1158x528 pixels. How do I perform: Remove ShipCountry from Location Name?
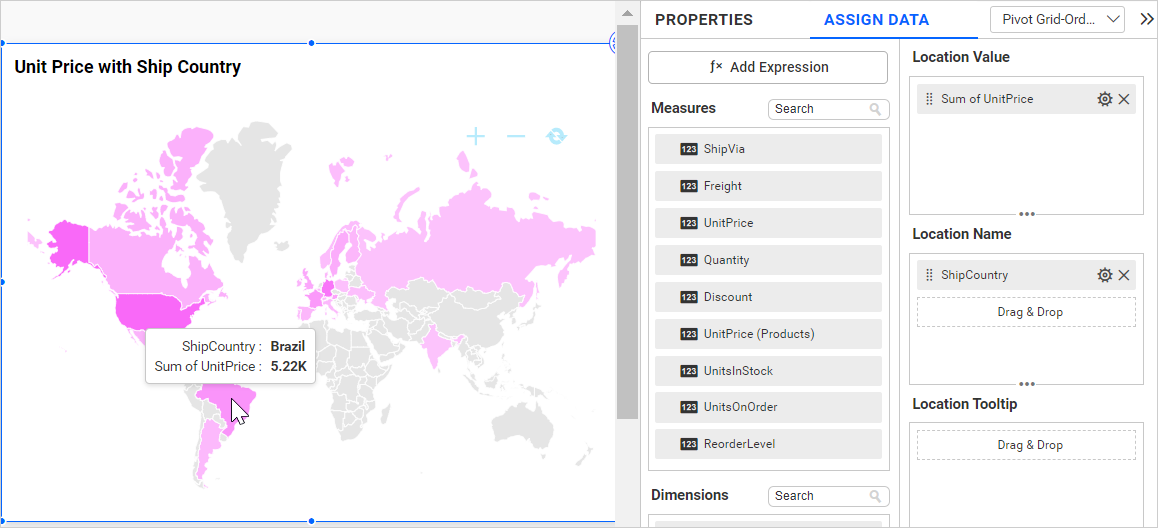[1124, 275]
